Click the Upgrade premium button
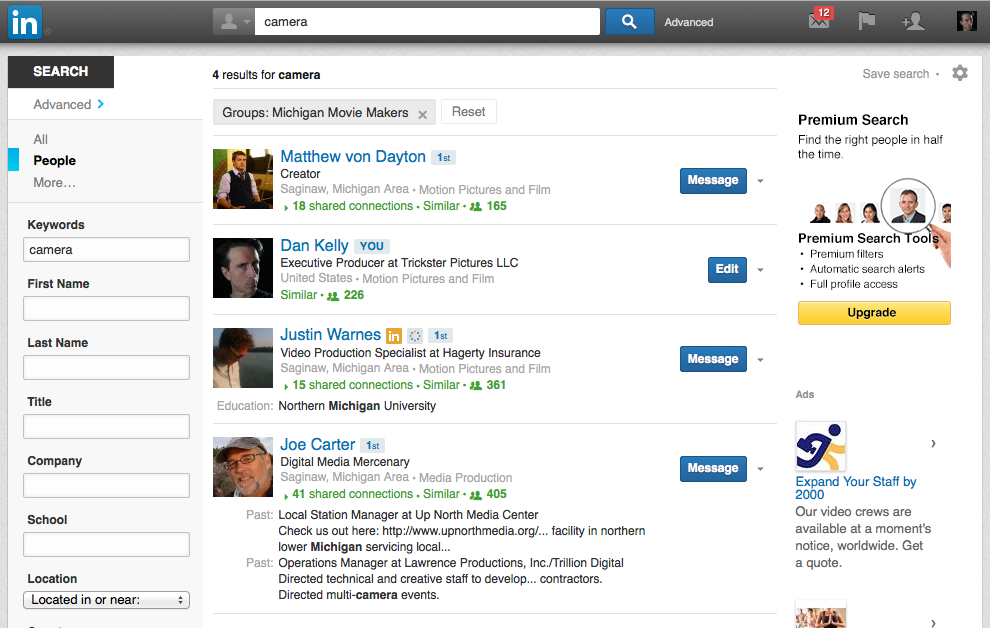The image size is (990, 628). click(874, 313)
